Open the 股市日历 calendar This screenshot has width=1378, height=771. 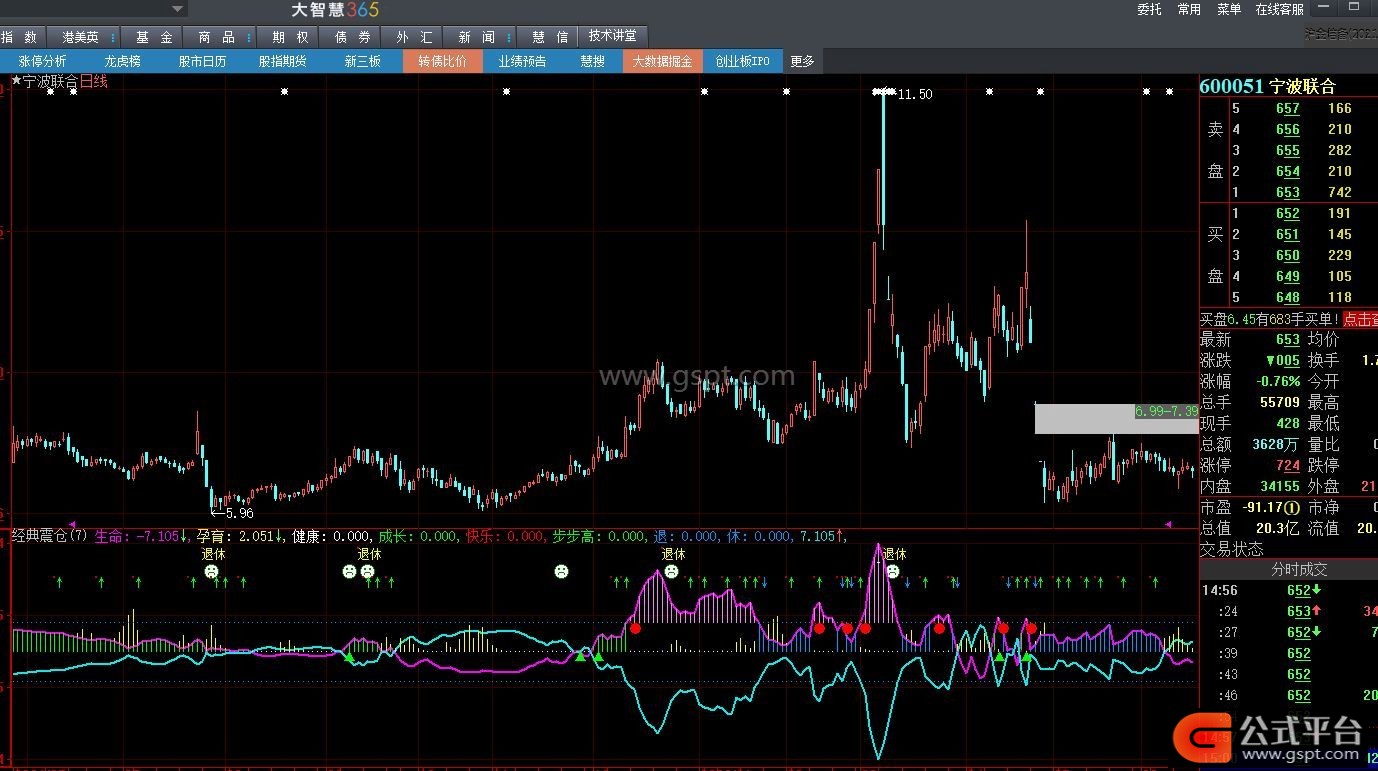click(203, 61)
